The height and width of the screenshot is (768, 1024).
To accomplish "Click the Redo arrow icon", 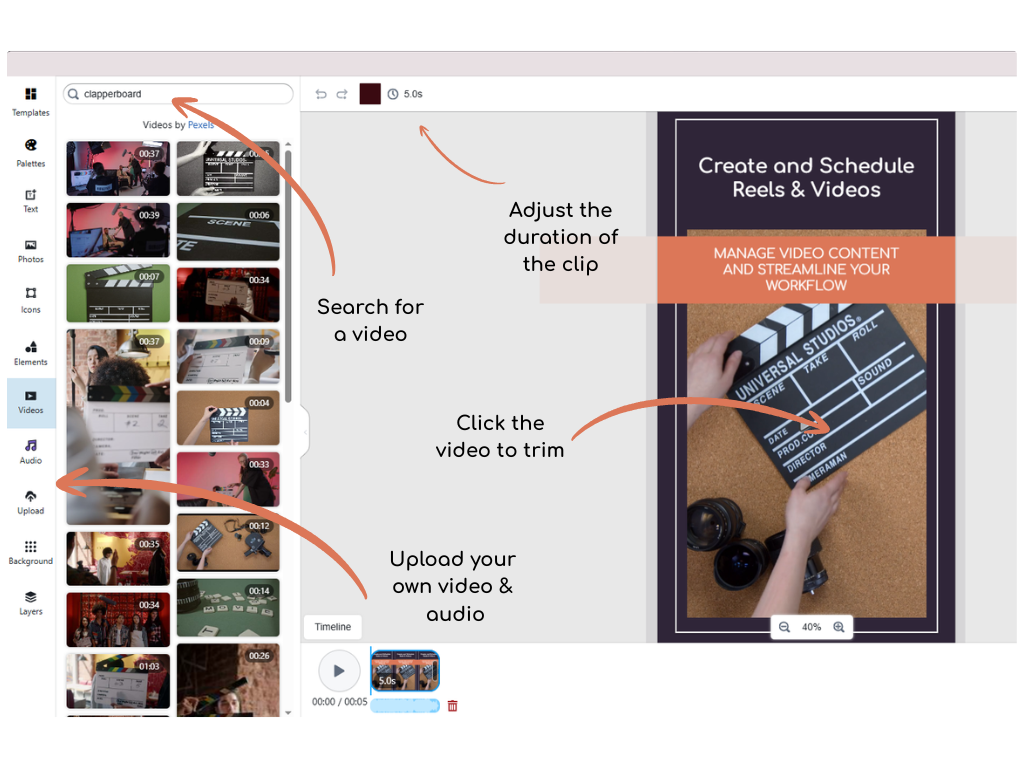I will pyautogui.click(x=342, y=94).
